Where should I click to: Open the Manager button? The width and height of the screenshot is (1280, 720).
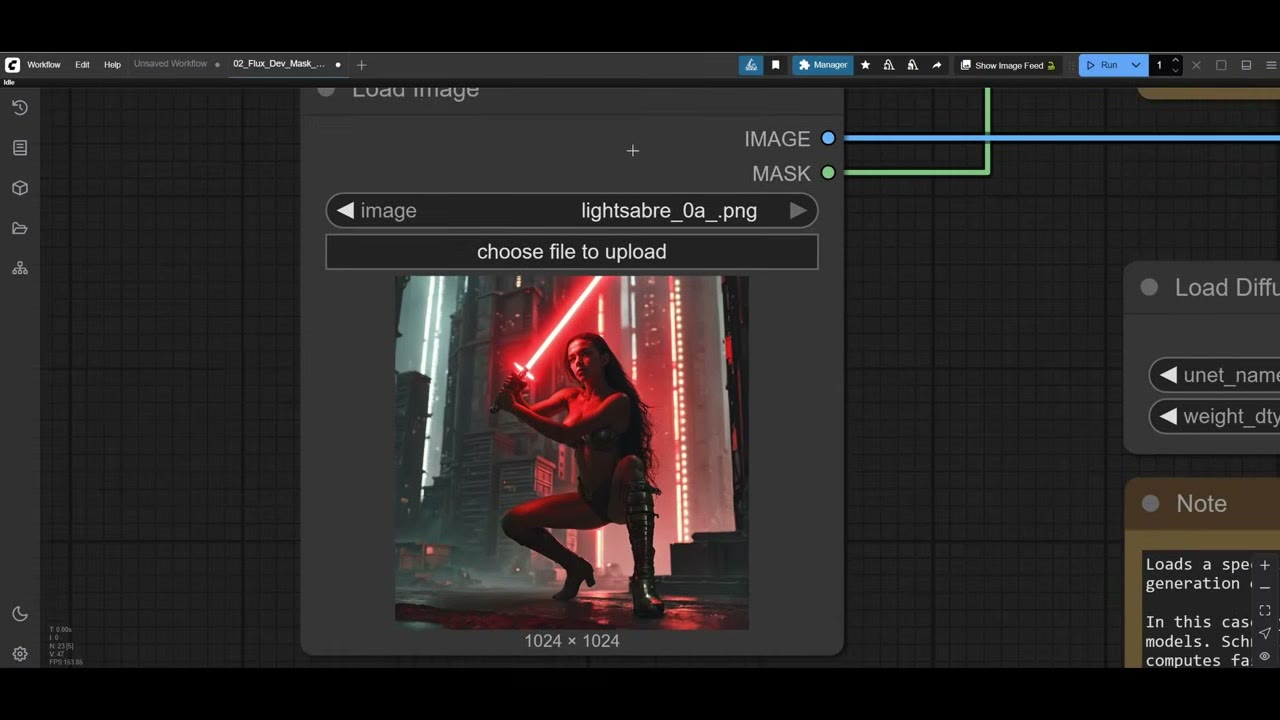tap(823, 65)
